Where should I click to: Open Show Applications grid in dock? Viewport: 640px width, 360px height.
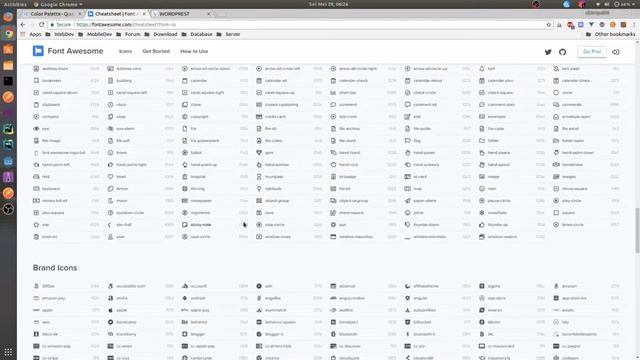click(8, 351)
